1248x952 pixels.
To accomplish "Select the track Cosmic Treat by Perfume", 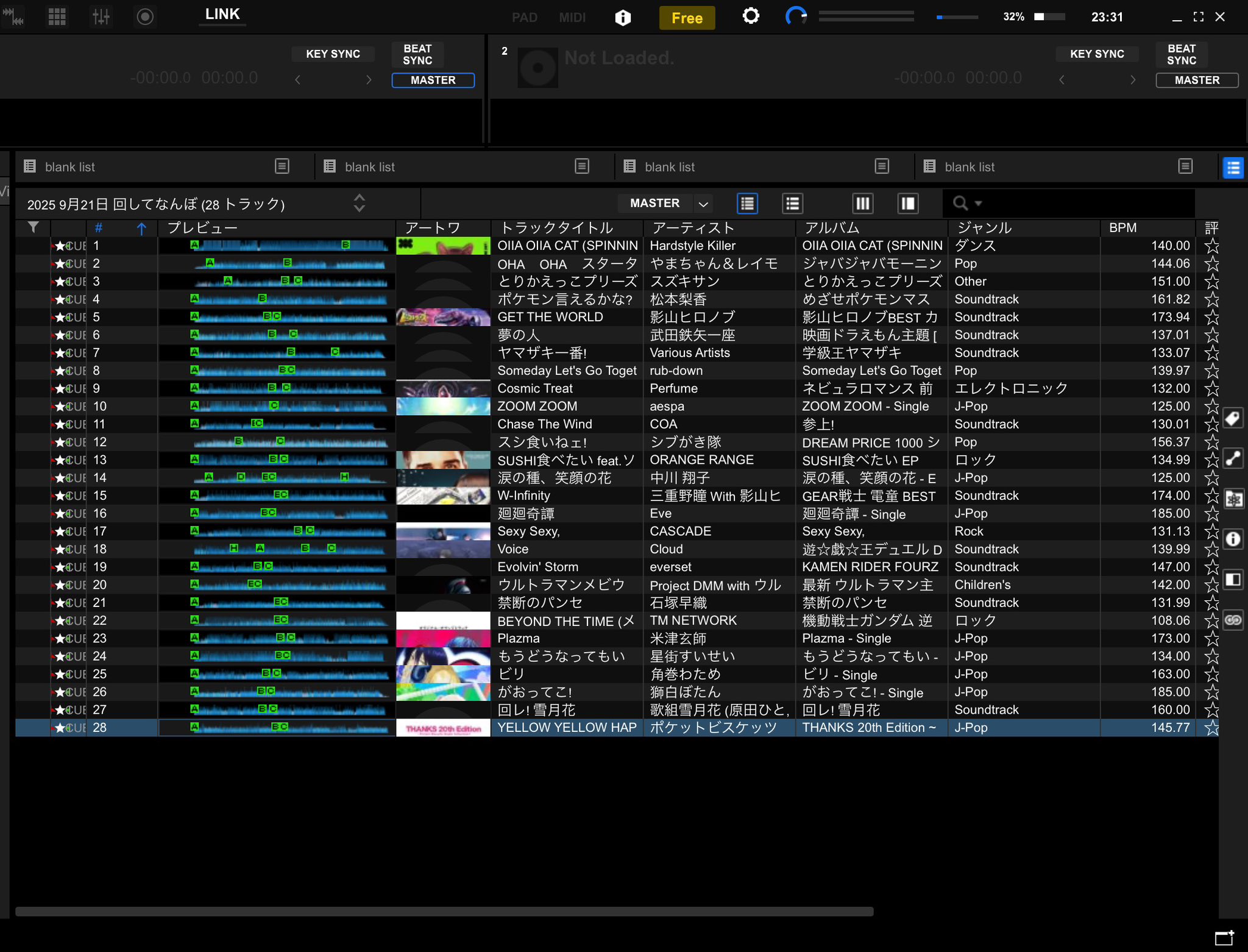I will (x=535, y=388).
